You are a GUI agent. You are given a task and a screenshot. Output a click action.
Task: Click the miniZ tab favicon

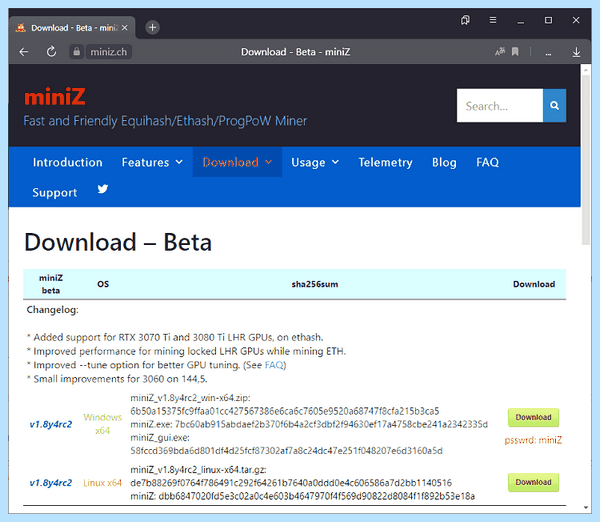click(21, 28)
